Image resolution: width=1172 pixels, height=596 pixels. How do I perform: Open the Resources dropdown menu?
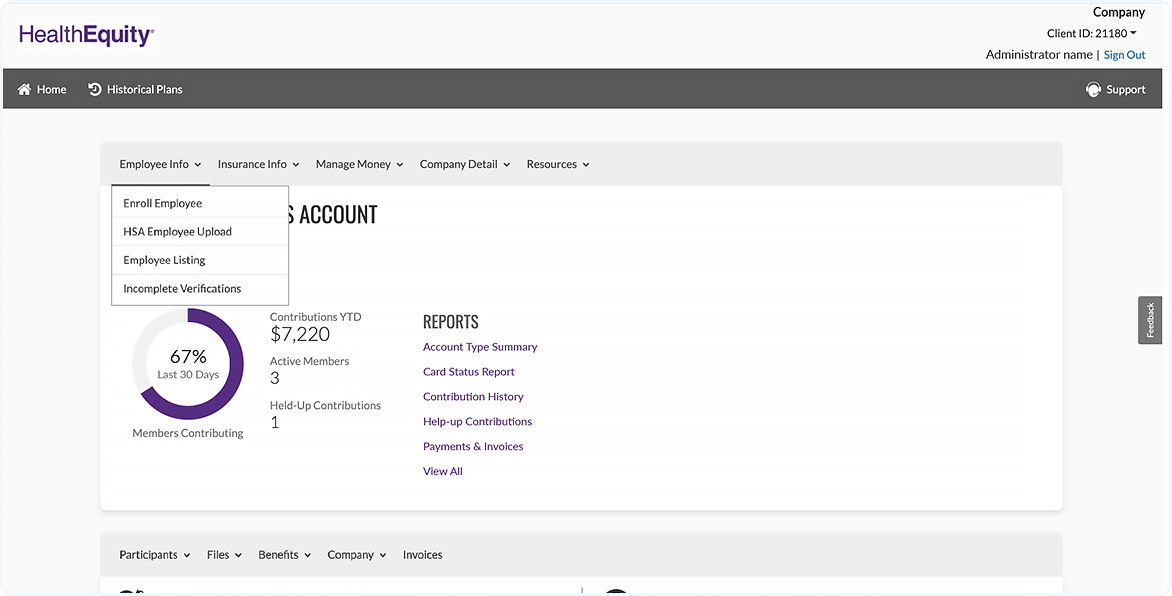click(558, 164)
